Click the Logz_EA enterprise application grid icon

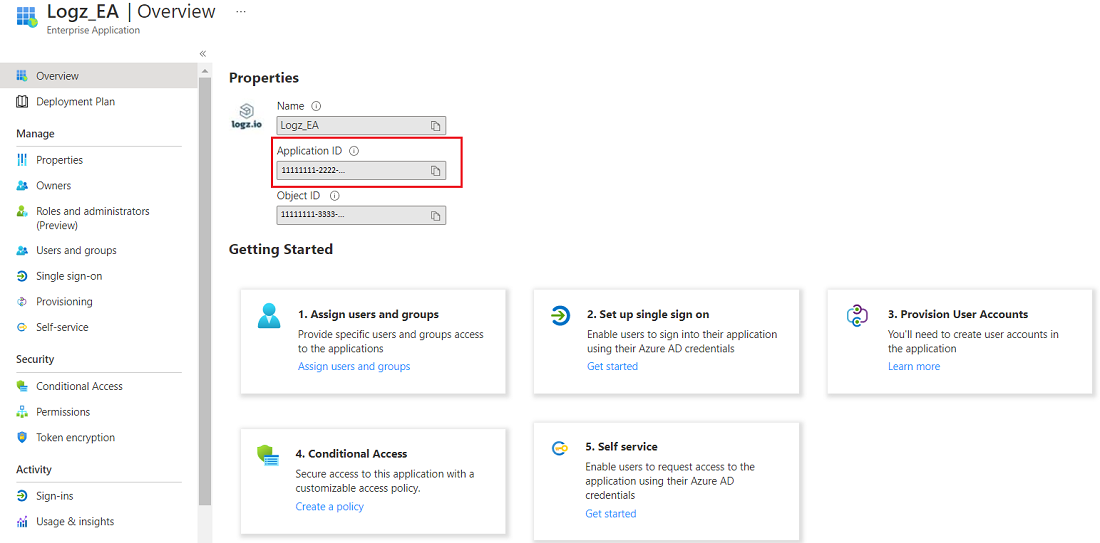tap(27, 17)
